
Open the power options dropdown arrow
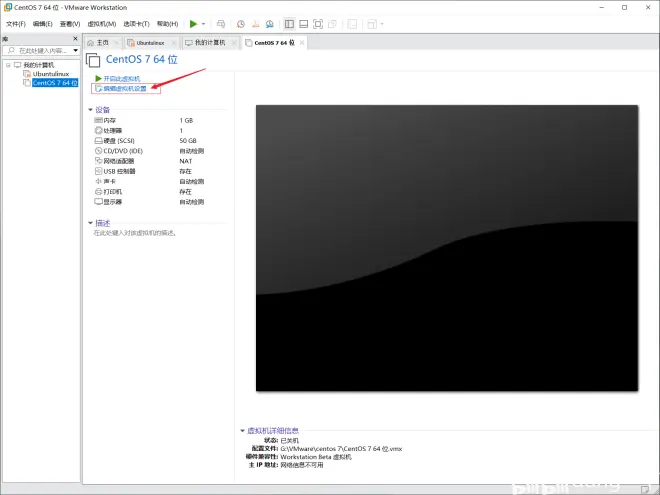coord(204,24)
